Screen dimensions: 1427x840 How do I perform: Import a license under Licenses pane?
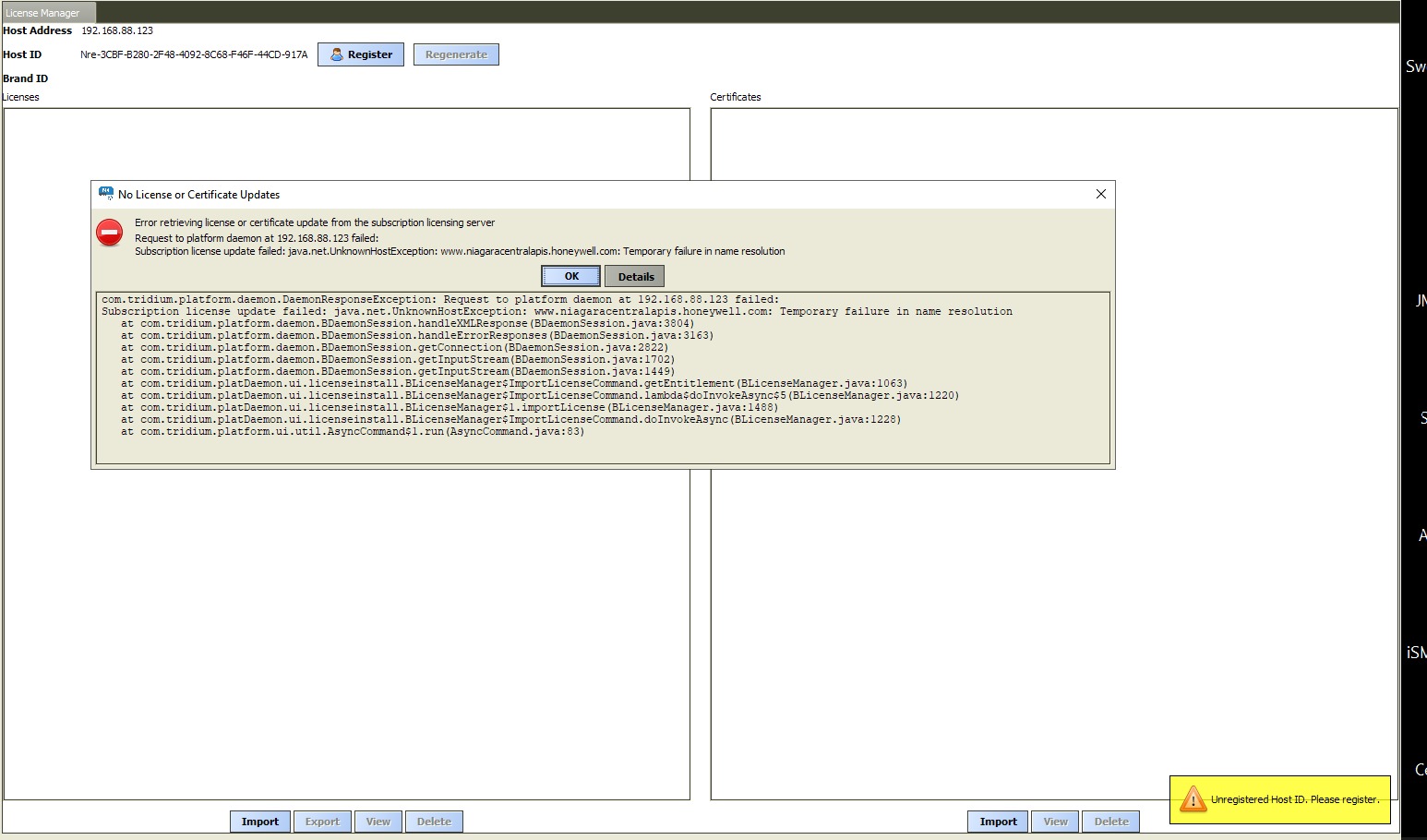pyautogui.click(x=259, y=822)
